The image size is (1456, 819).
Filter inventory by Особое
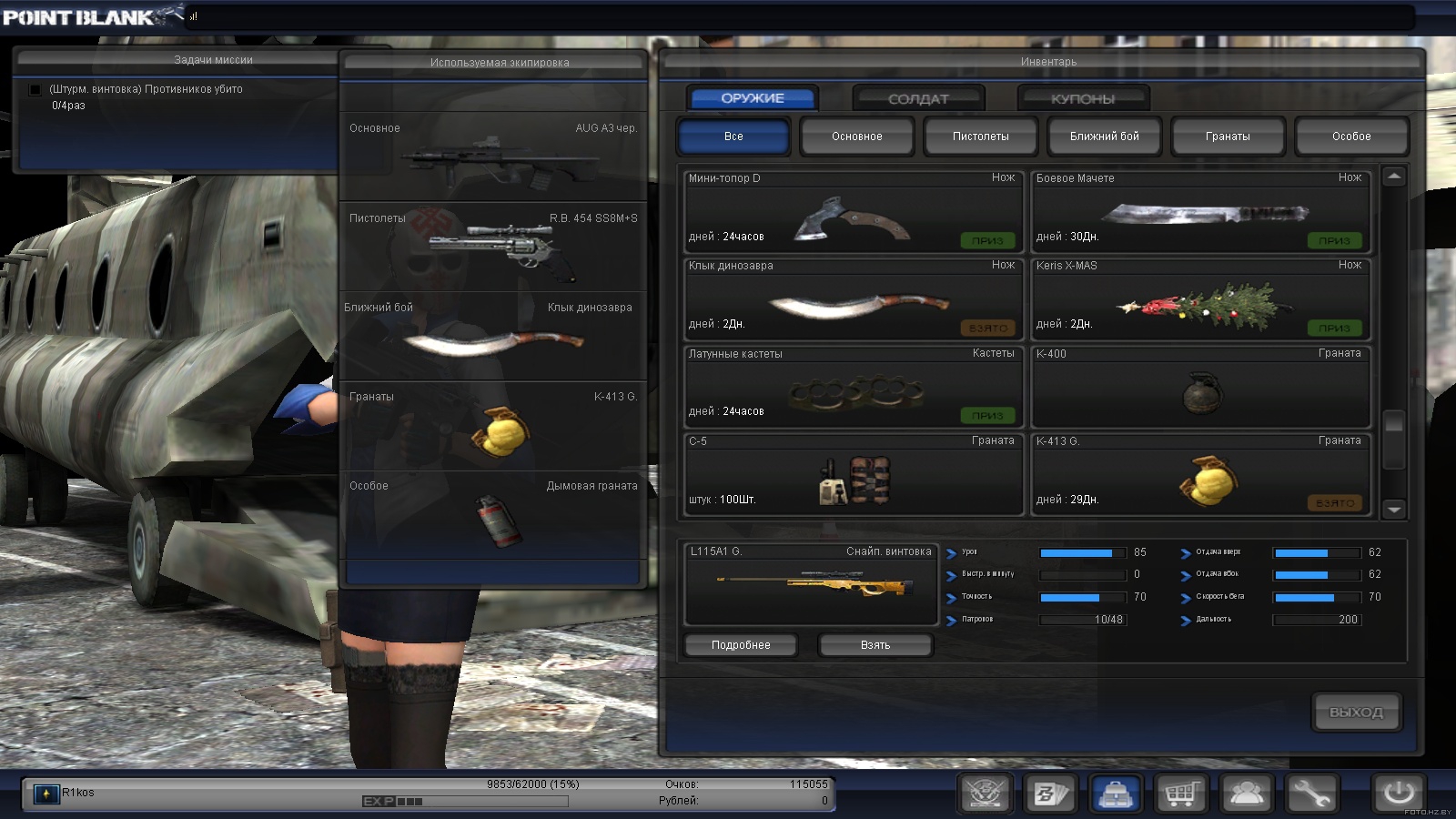pyautogui.click(x=1351, y=136)
